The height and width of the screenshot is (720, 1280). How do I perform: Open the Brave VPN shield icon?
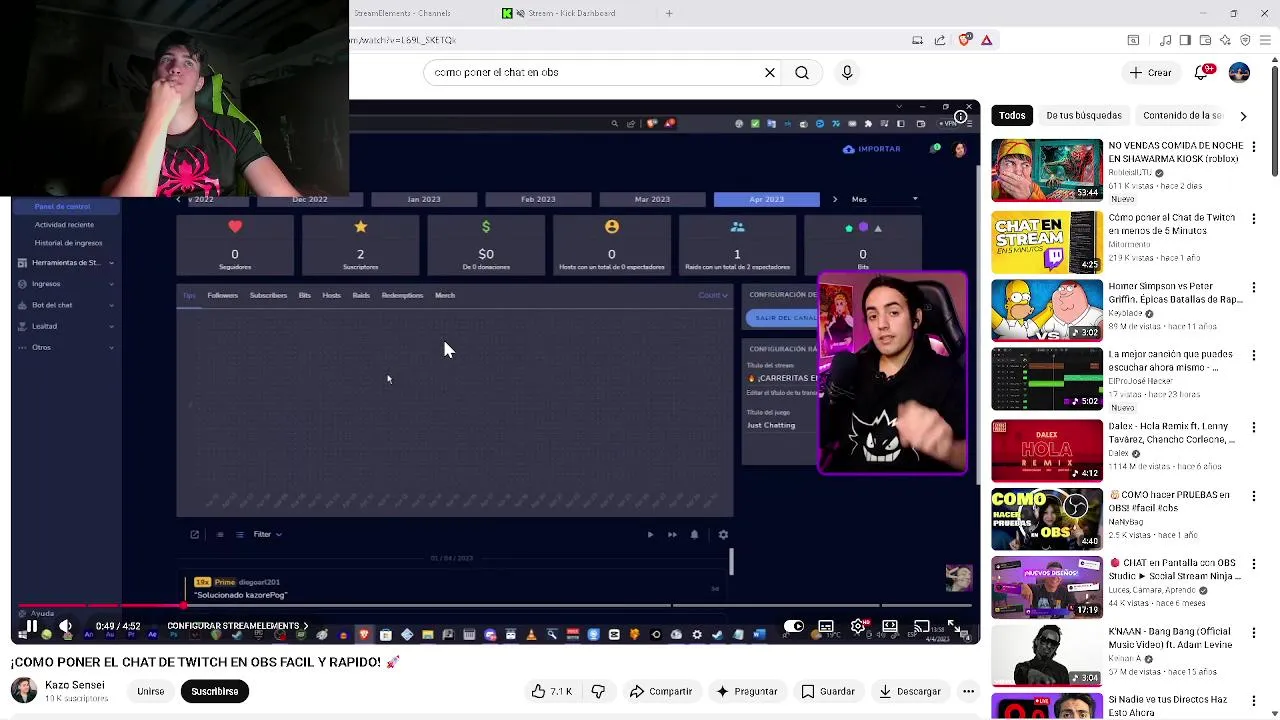coord(1245,40)
